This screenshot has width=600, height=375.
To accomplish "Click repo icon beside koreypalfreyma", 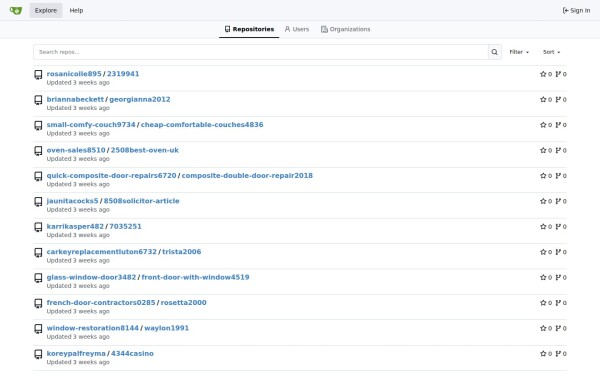I will (x=38, y=354).
